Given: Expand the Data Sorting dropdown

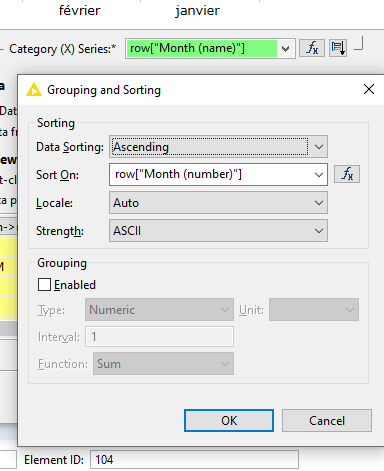Looking at the screenshot, I should 218,147.
